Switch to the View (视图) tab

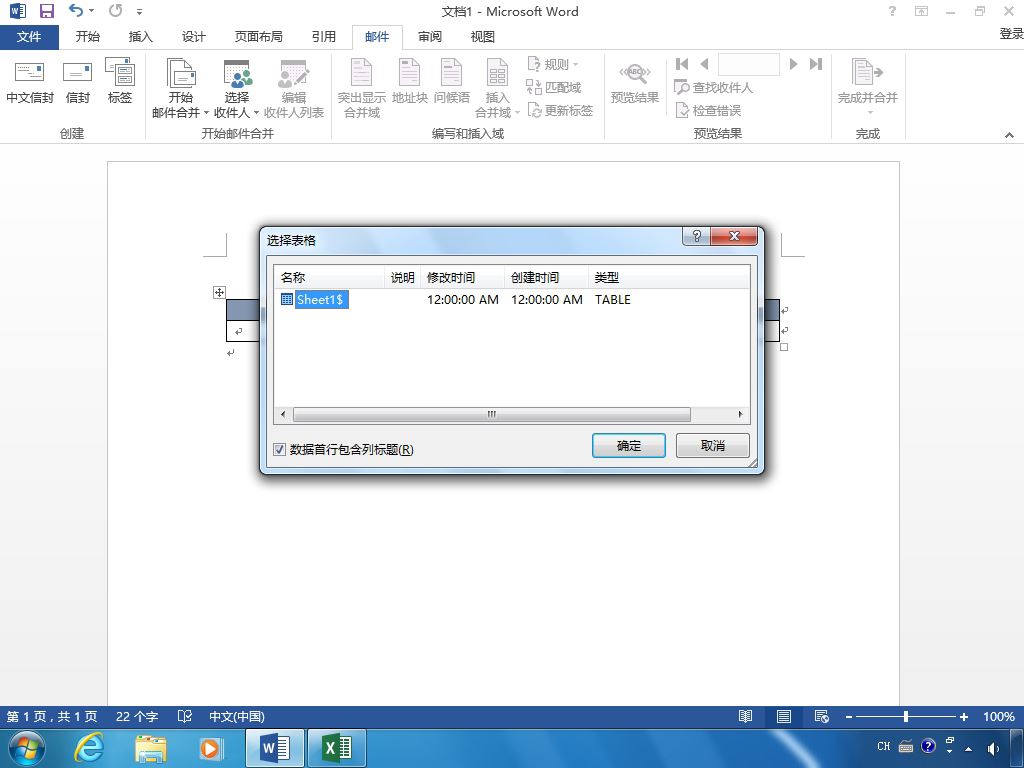(483, 37)
